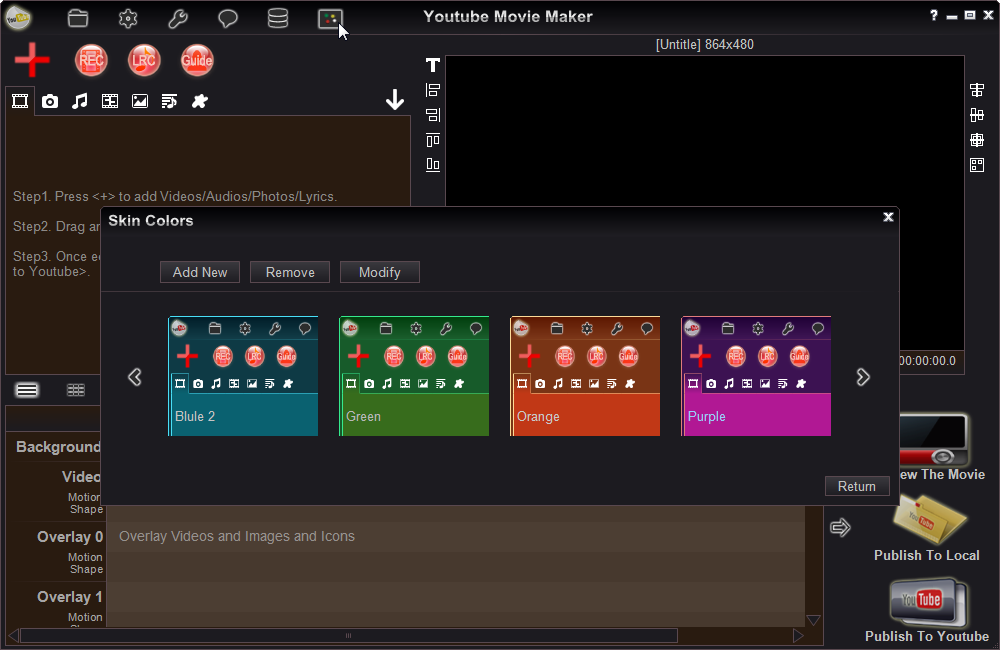Open the skin colors palette icon

330,18
